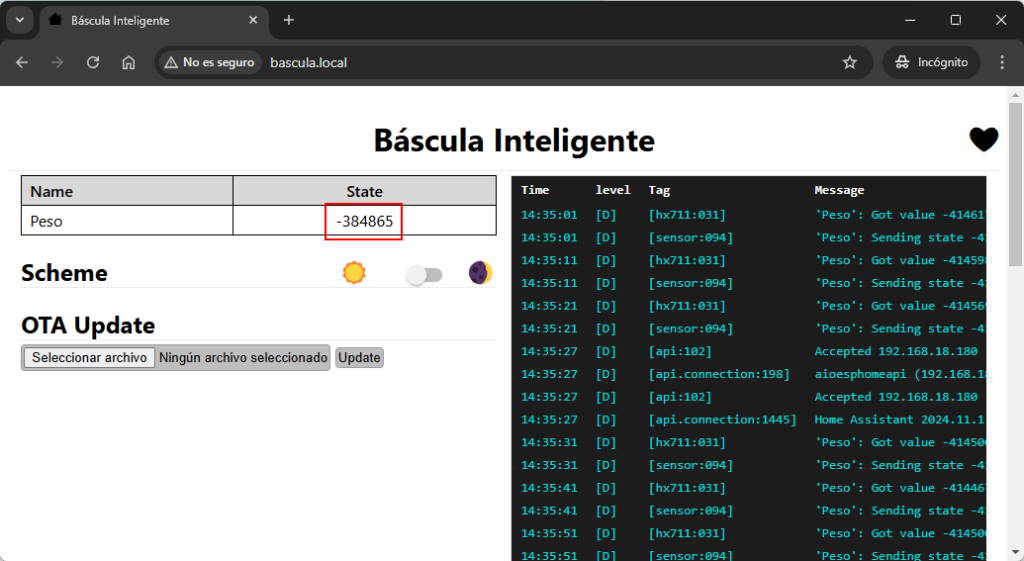
Task: Click the address bar showing bascula.local
Action: pos(550,62)
